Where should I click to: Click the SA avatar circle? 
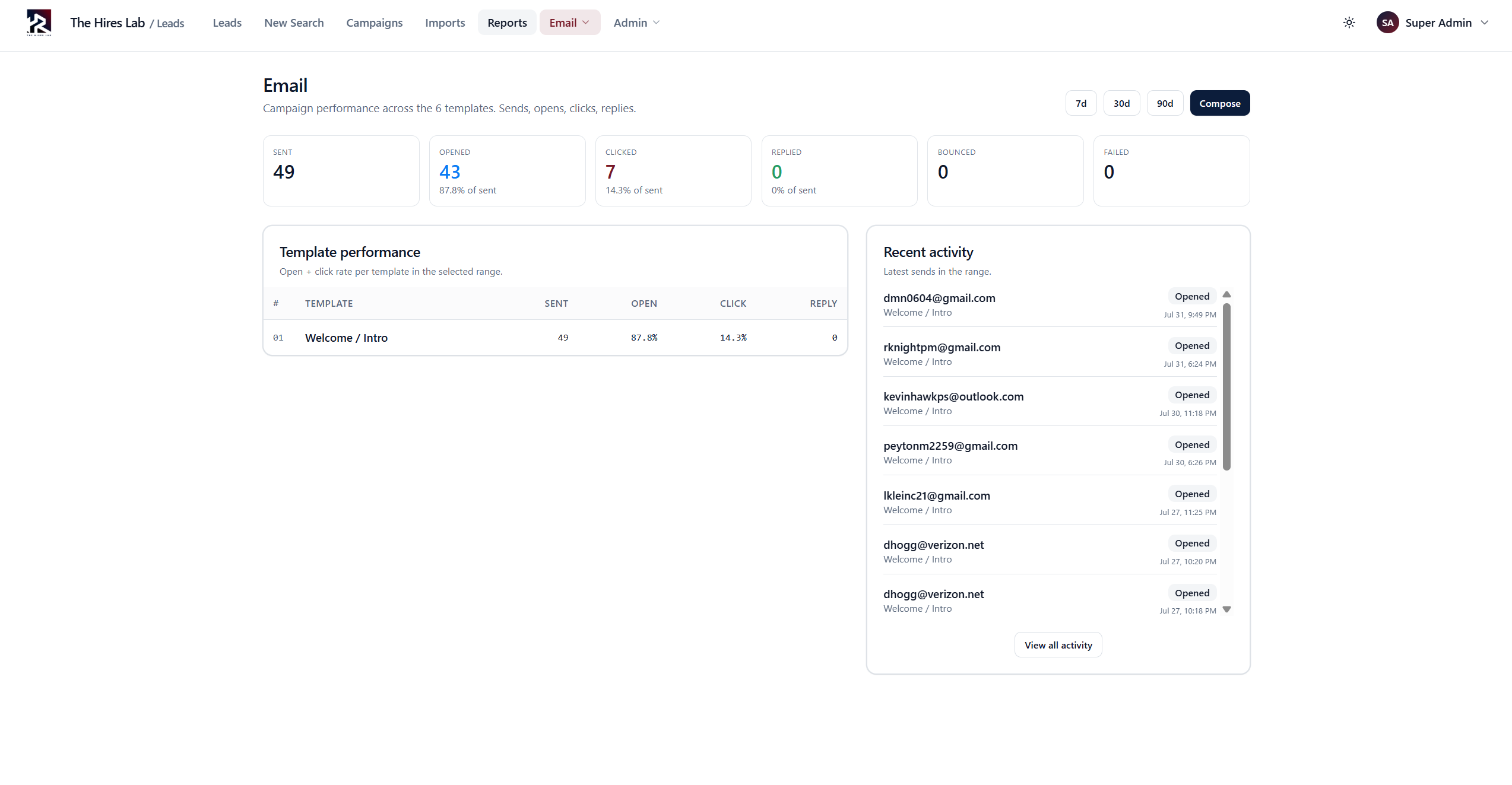(x=1387, y=23)
